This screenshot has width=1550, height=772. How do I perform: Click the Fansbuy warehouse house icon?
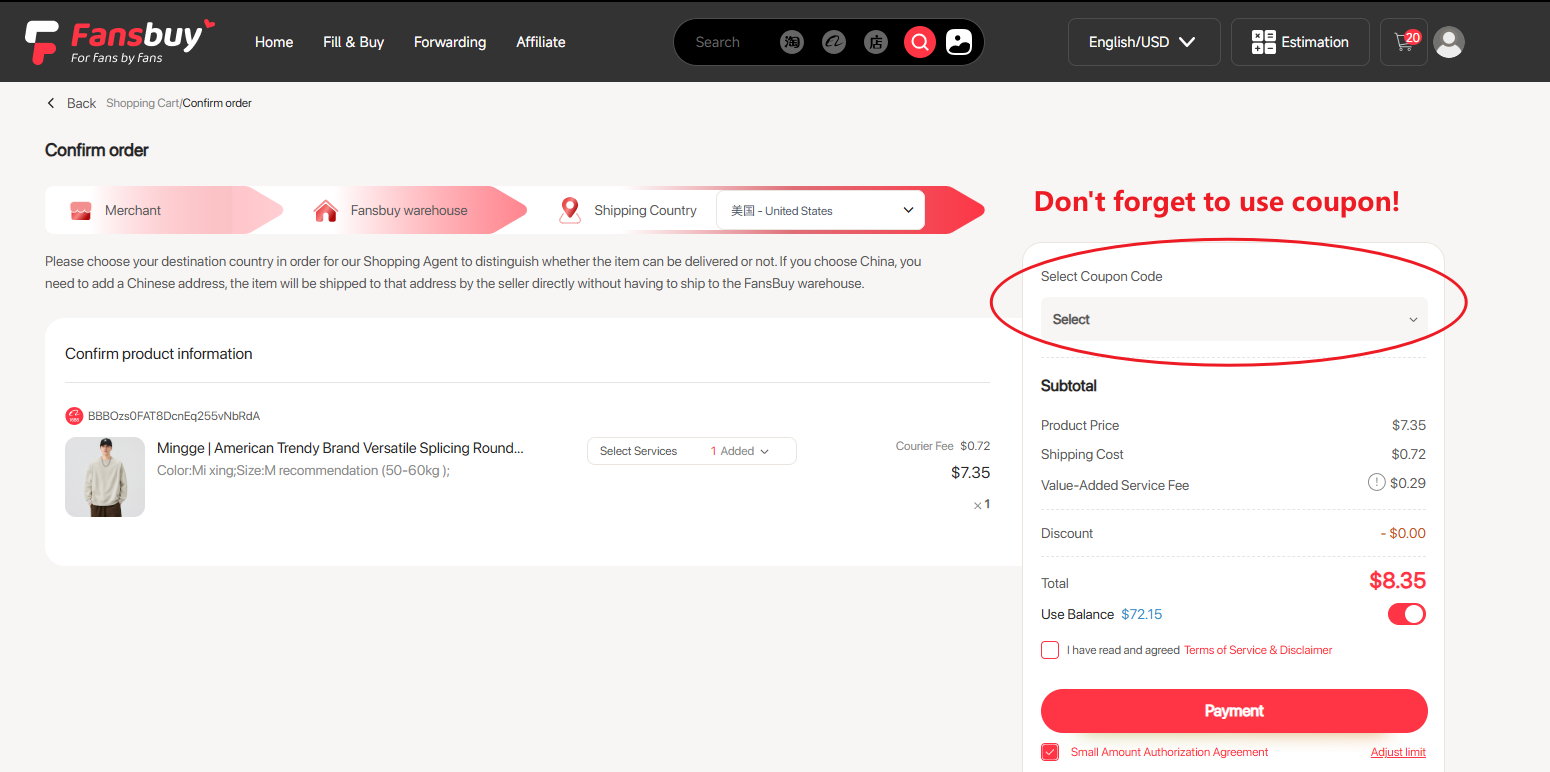click(x=325, y=210)
